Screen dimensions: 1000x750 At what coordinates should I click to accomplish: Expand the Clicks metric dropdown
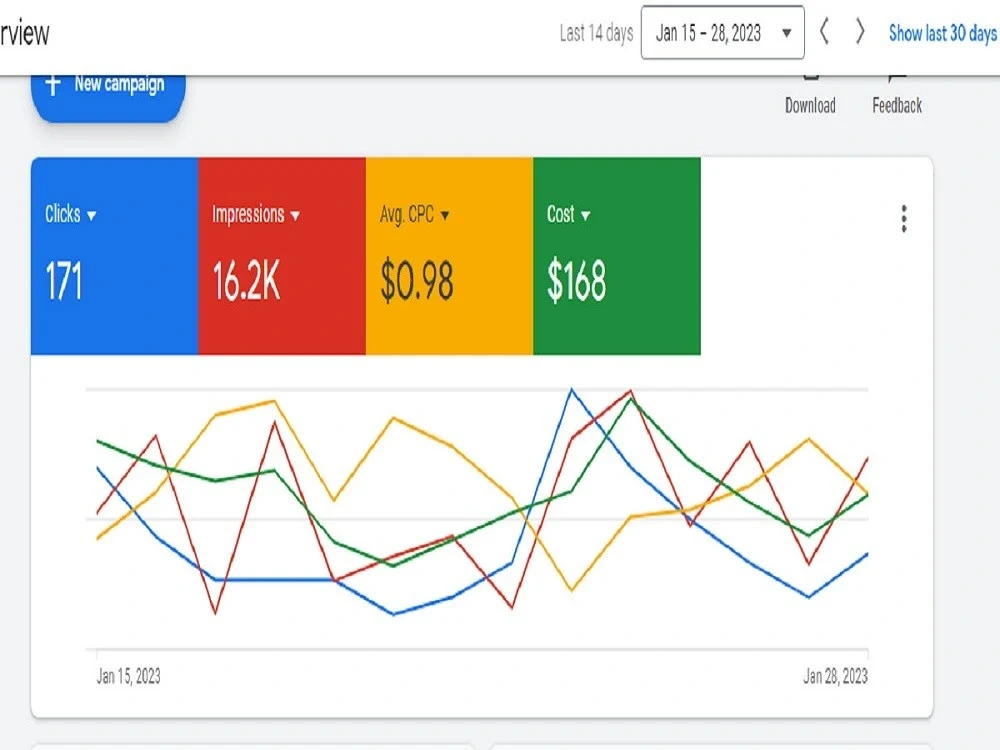[70, 214]
